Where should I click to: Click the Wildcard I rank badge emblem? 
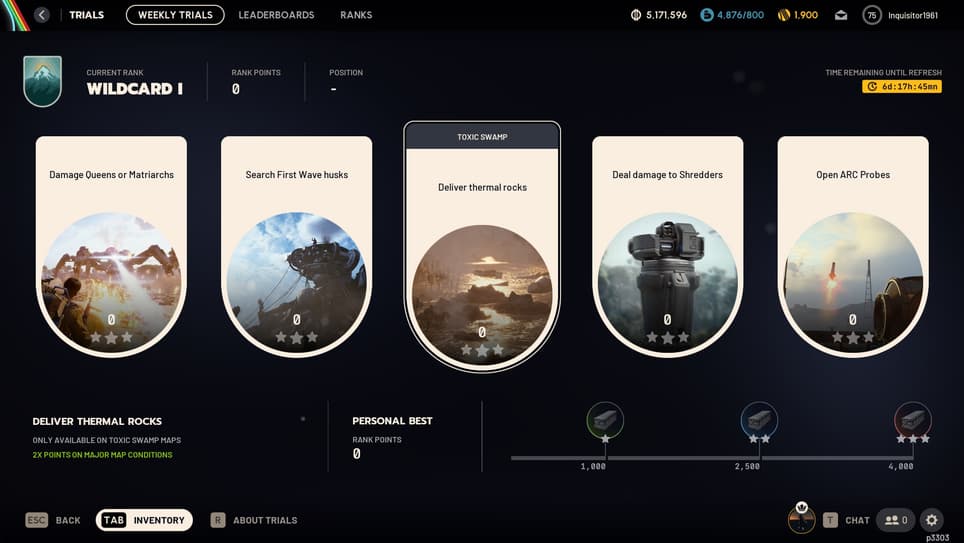tap(42, 81)
